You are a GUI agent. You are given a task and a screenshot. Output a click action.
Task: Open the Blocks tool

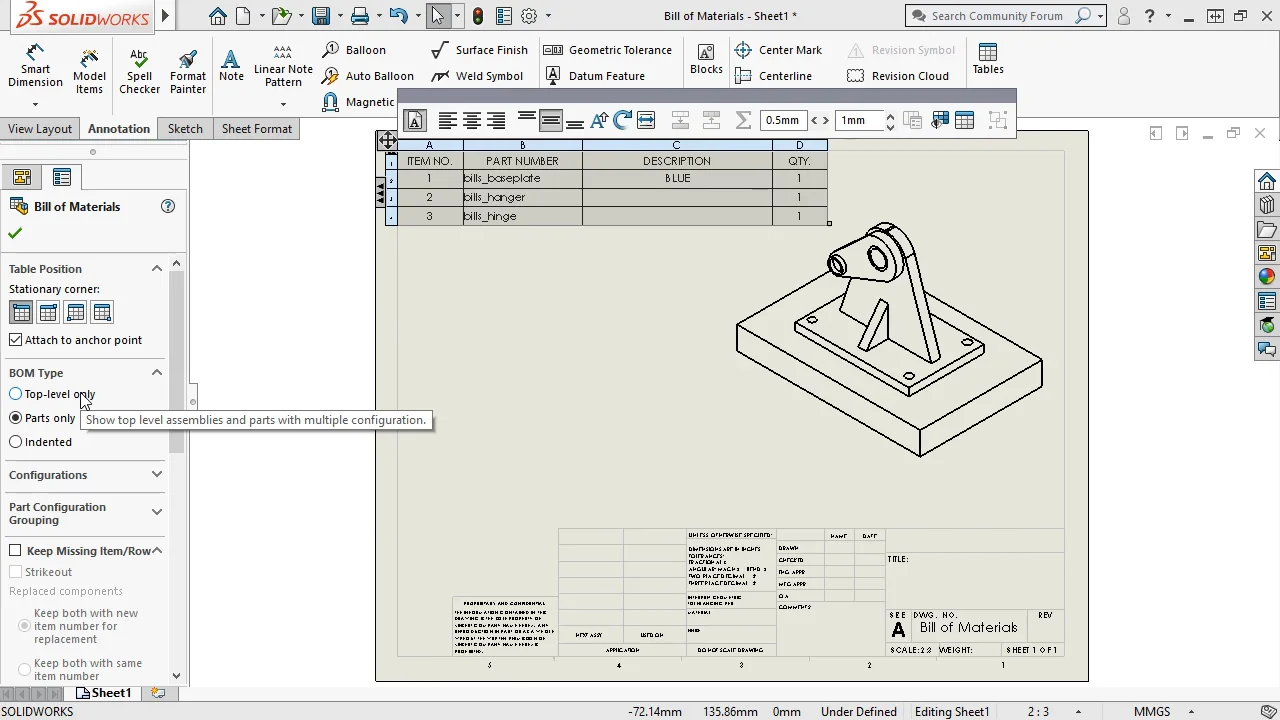point(706,59)
